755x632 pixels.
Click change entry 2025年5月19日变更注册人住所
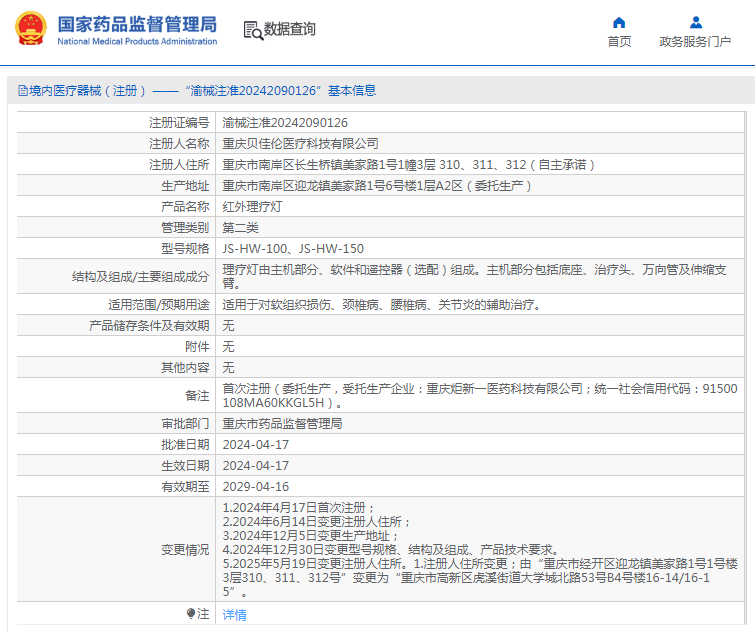click(480, 577)
